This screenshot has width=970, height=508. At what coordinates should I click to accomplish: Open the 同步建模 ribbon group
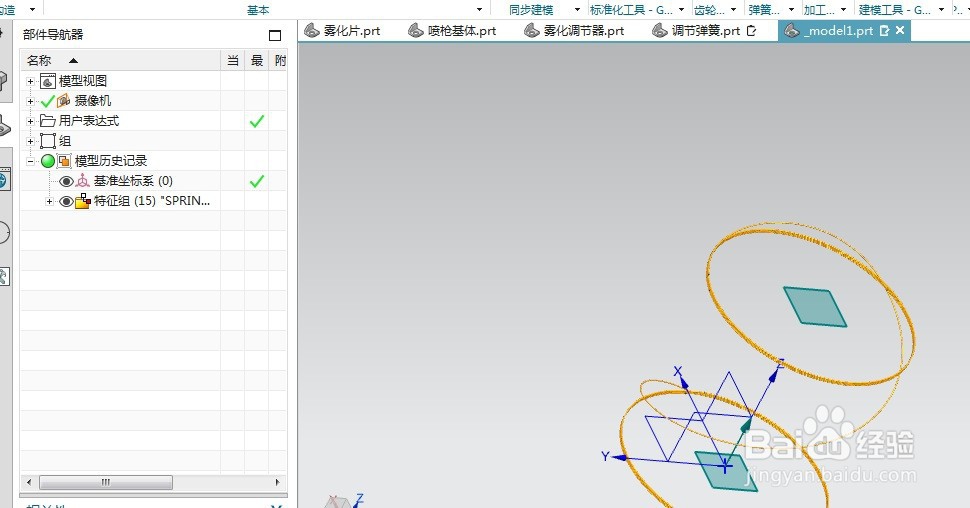point(531,9)
